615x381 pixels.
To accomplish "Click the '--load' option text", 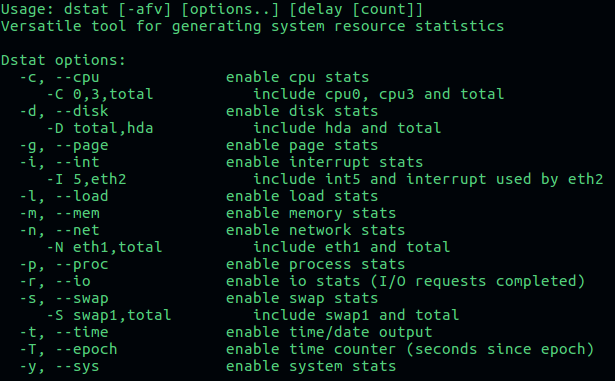I will pos(82,196).
